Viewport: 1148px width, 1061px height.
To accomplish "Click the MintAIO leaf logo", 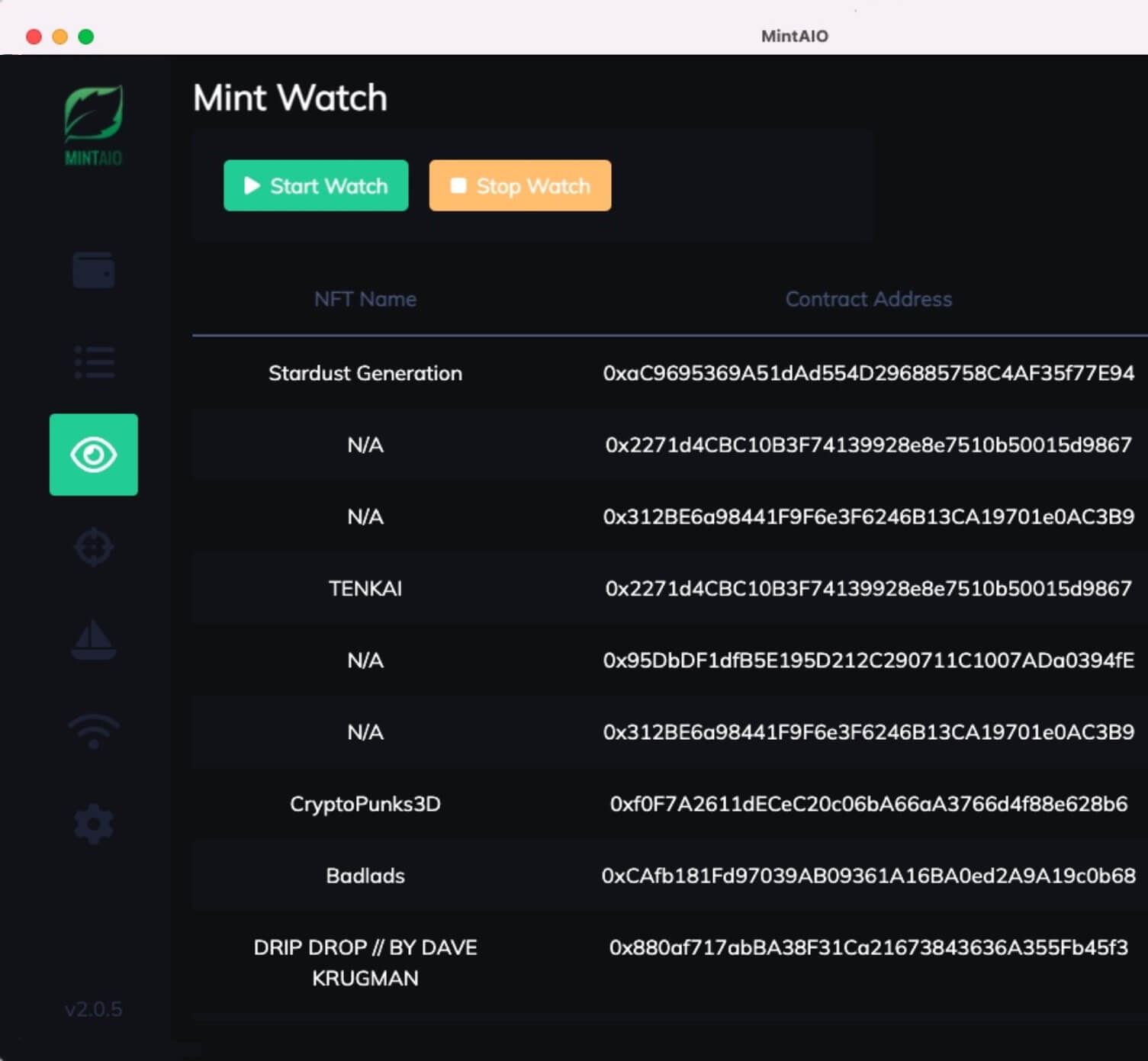I will [x=94, y=123].
